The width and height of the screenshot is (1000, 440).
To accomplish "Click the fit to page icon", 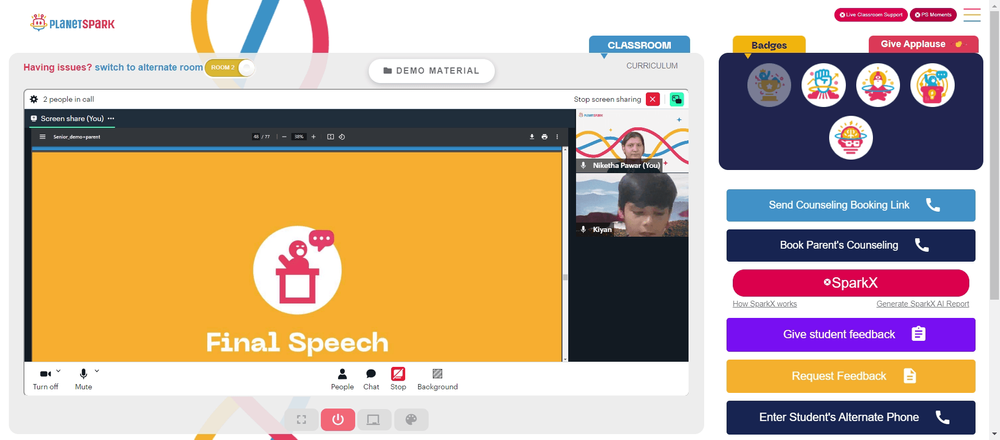I will (330, 136).
